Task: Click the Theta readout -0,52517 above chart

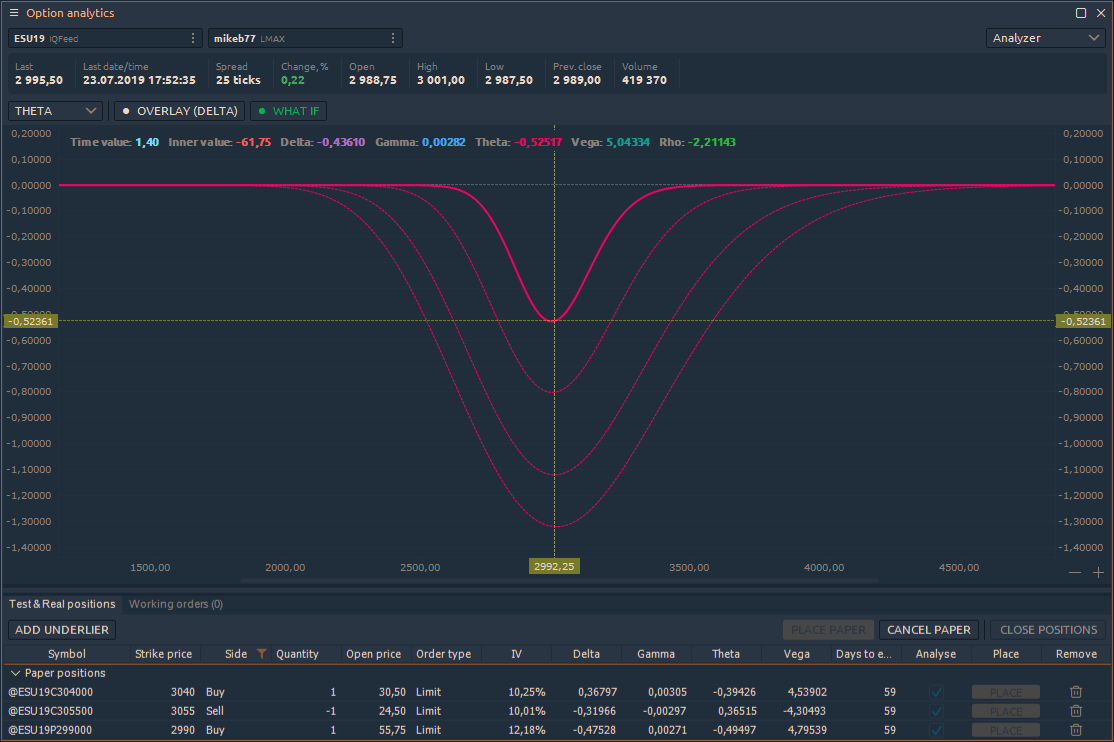Action: click(538, 142)
